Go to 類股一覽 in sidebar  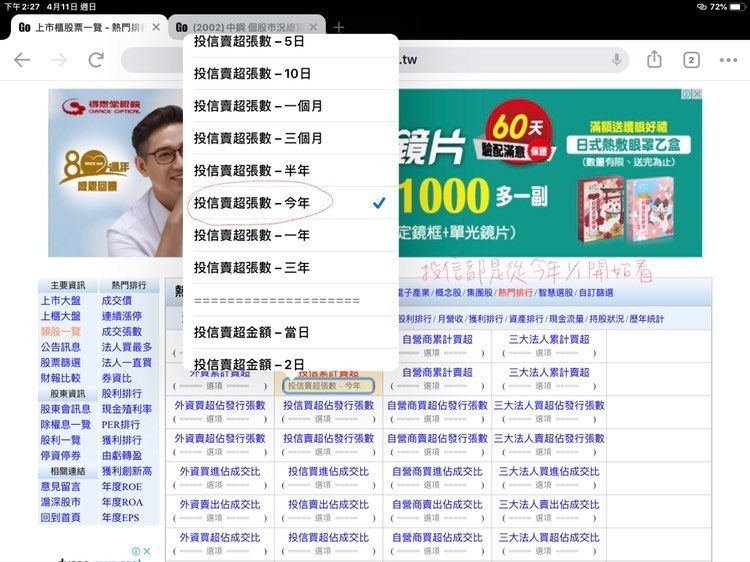61,331
